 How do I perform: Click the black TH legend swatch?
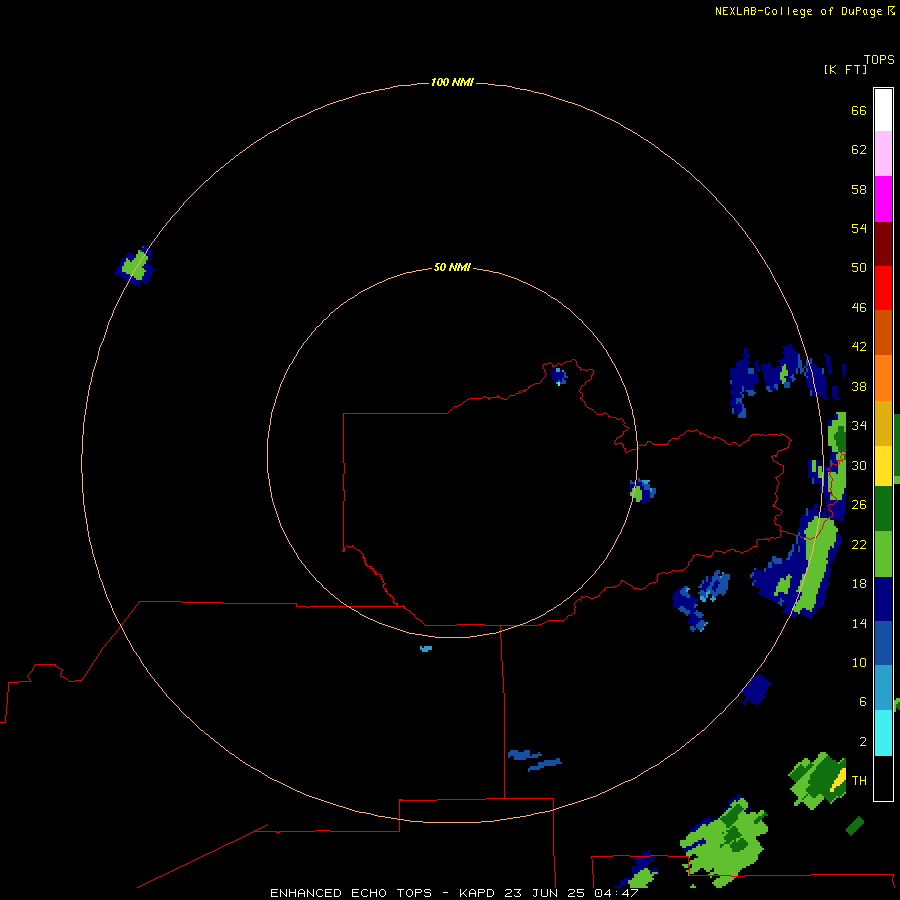[883, 778]
